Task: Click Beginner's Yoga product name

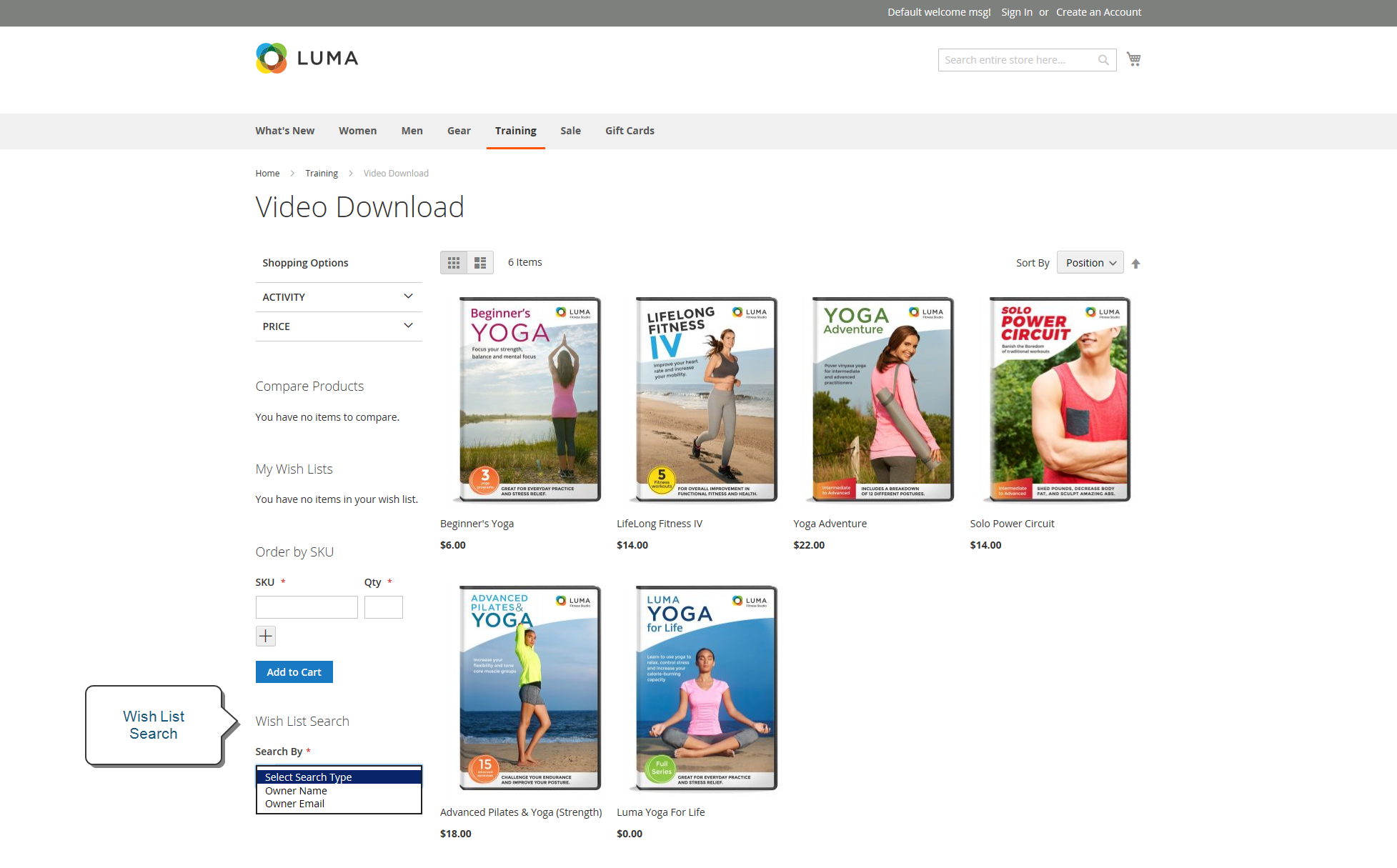Action: 477,524
